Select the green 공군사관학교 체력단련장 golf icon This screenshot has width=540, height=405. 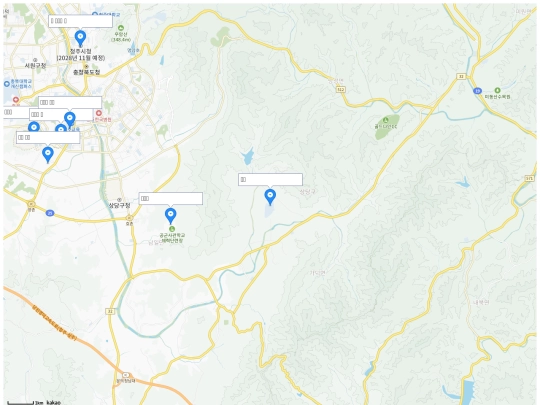[172, 229]
